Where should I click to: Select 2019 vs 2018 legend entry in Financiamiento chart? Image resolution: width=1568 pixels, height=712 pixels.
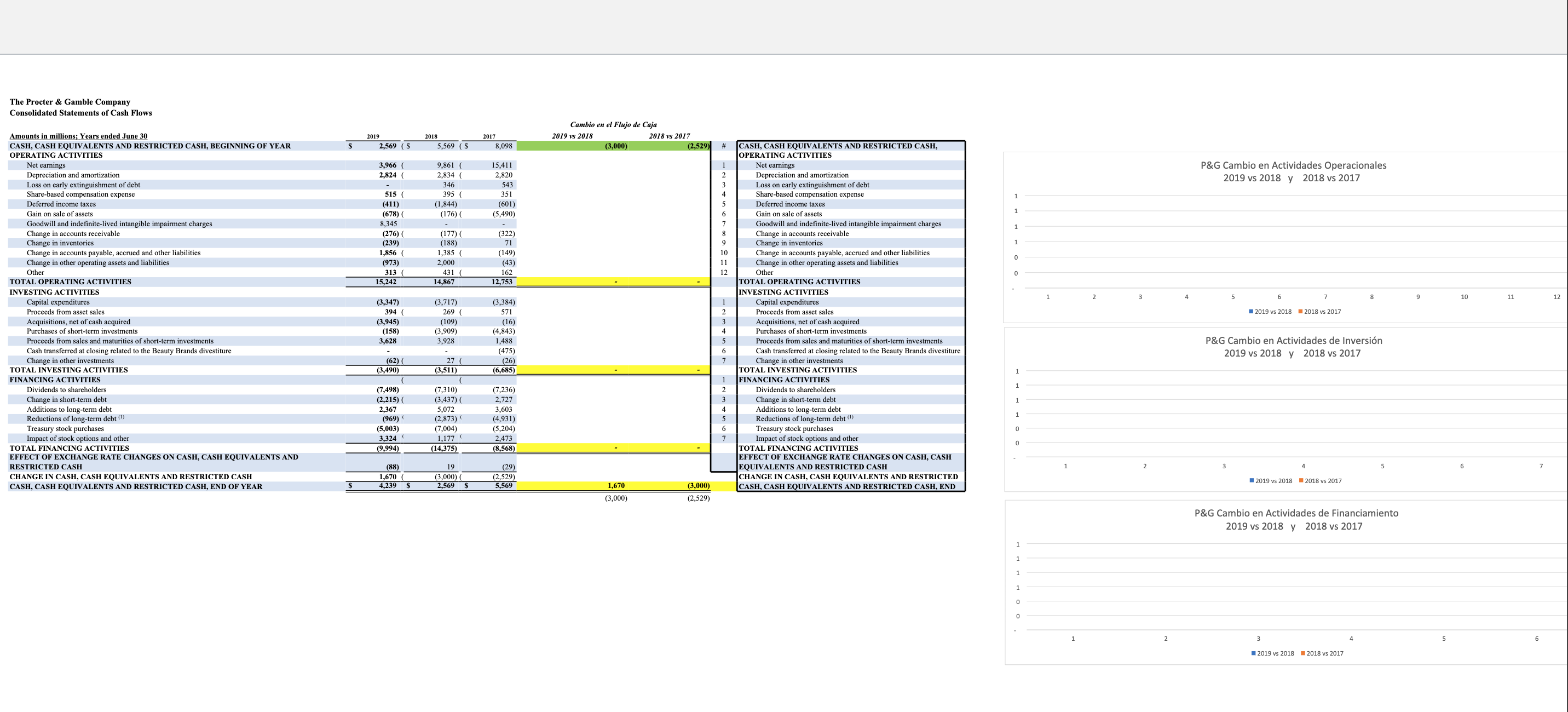pos(1275,653)
